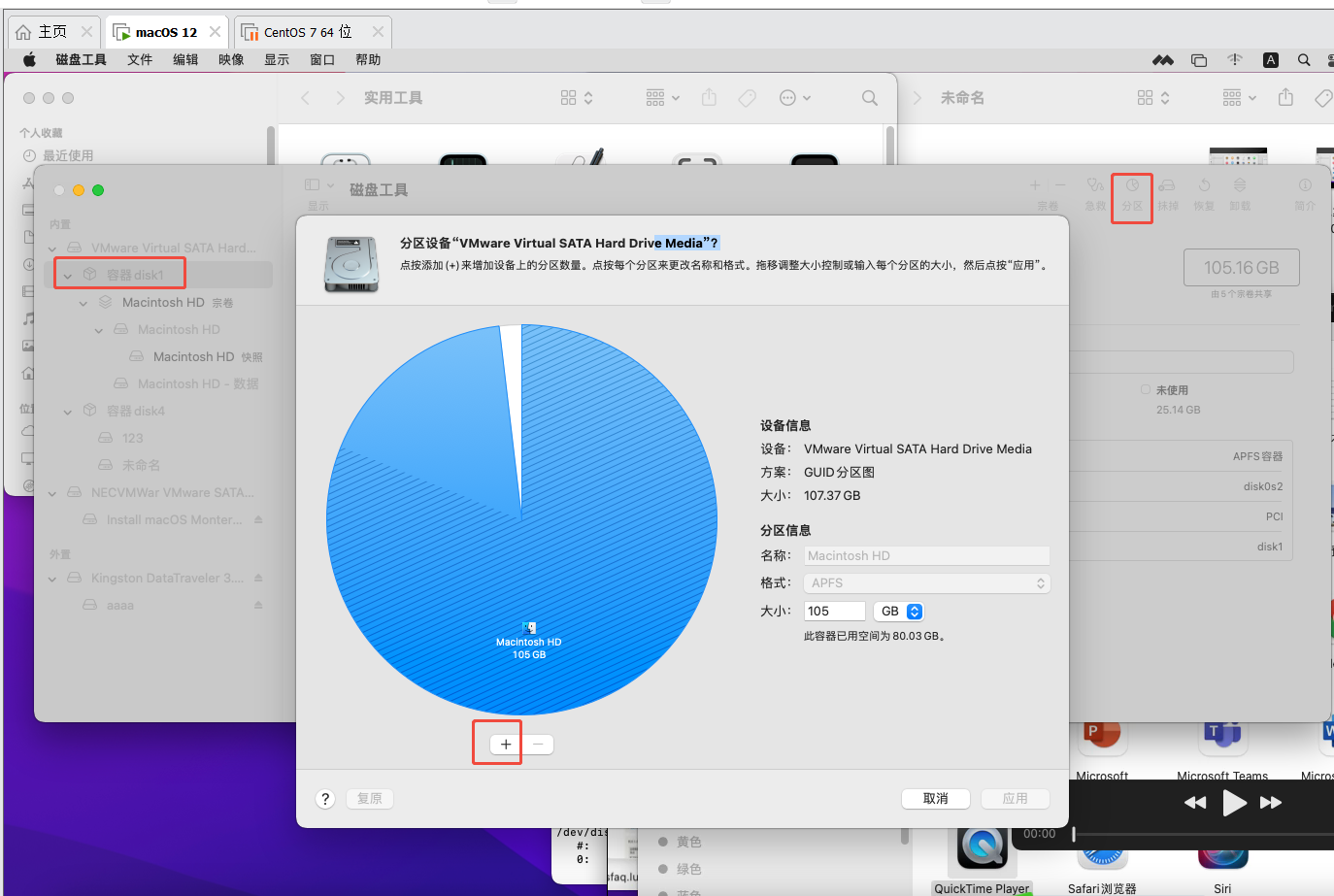
Task: Click the 大小 field showing 105
Action: point(834,611)
